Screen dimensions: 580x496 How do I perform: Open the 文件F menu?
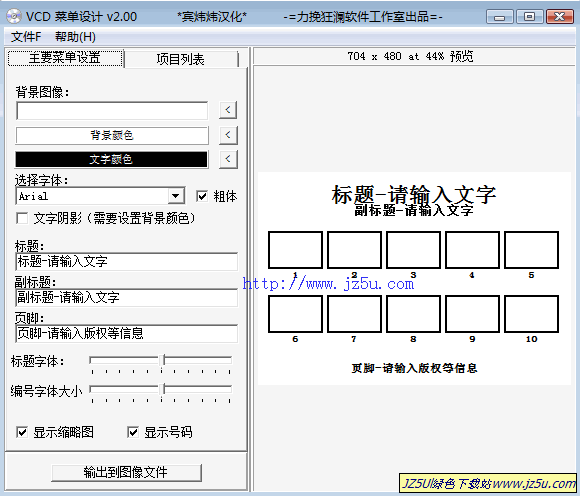26,37
